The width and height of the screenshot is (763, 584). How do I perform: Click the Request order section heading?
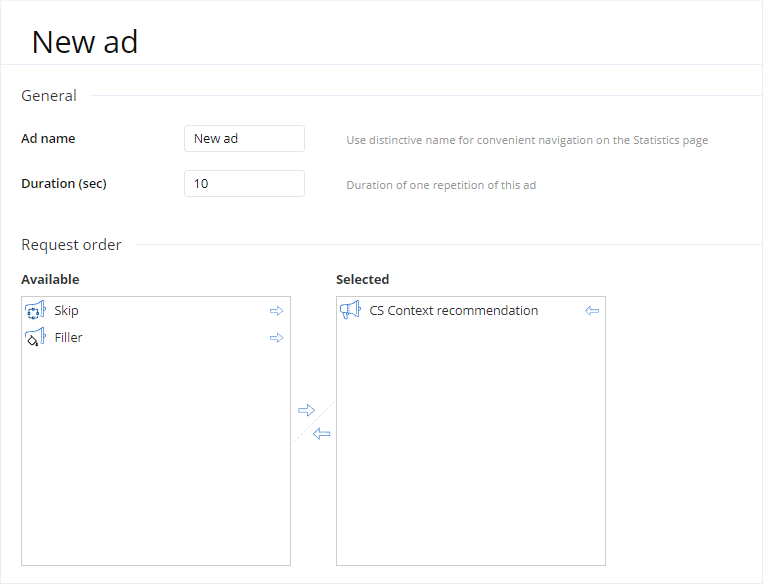[x=71, y=244]
